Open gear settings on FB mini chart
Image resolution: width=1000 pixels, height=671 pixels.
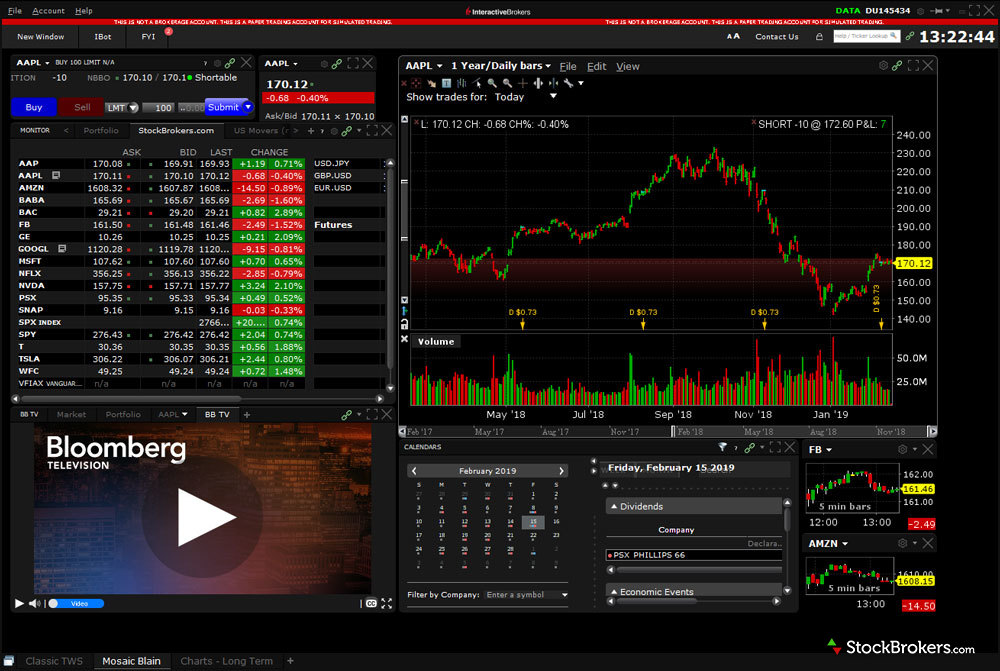902,450
